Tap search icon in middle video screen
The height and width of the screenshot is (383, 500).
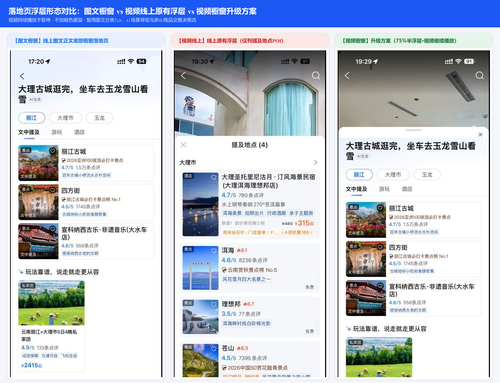316,76
